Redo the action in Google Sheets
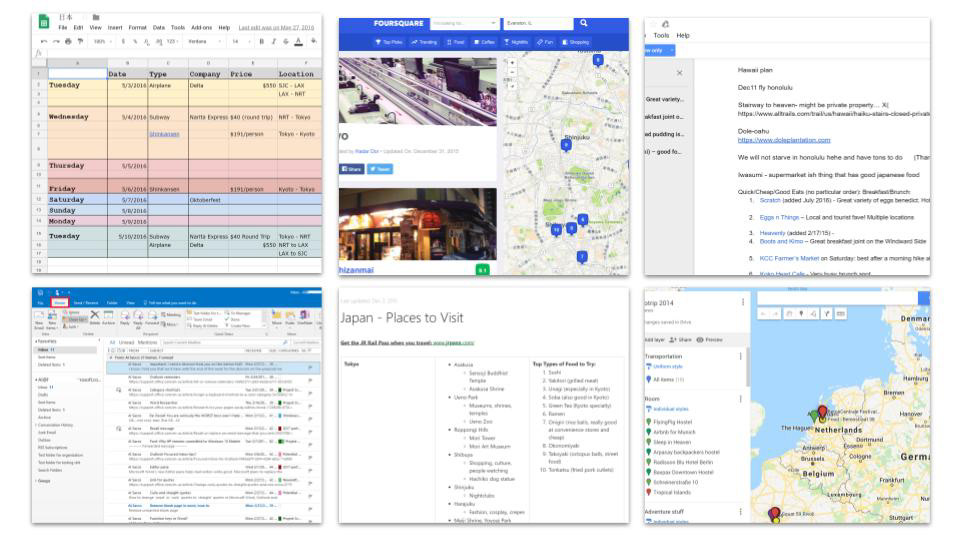The width and height of the screenshot is (960, 540). point(56,42)
